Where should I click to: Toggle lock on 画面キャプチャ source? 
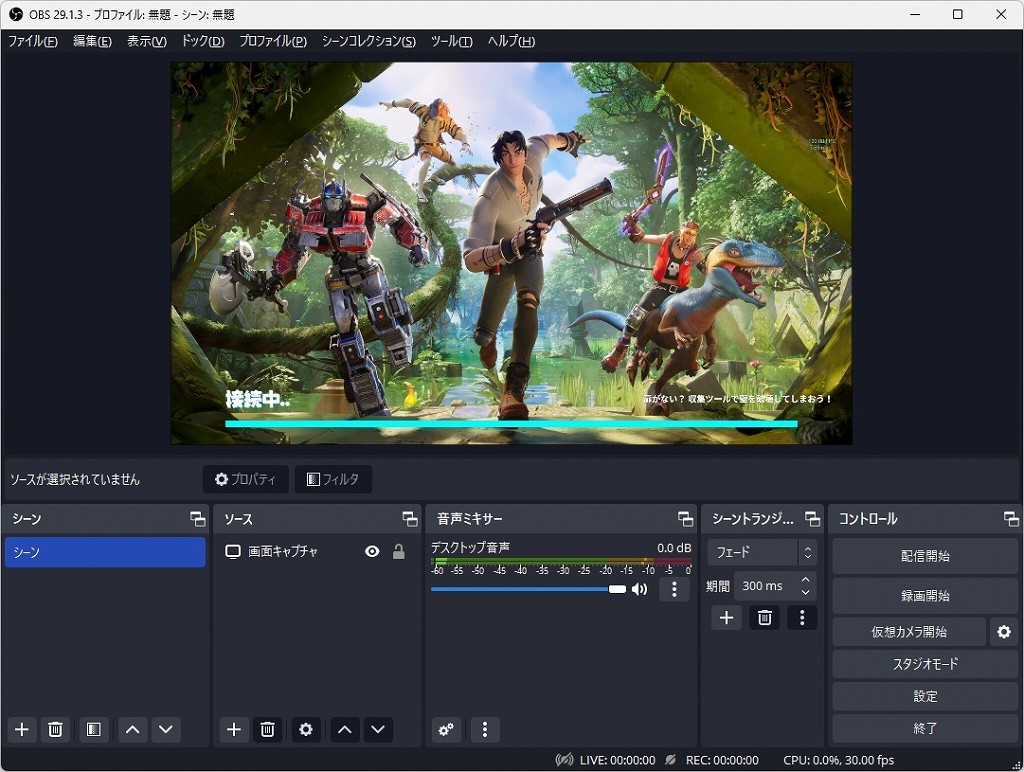coord(399,551)
